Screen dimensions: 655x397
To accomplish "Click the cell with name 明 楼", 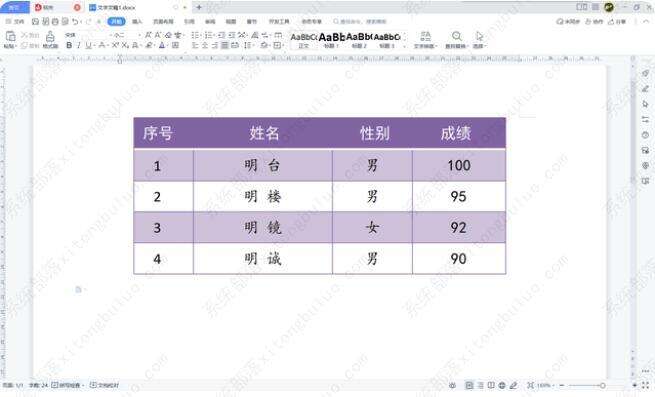I will [x=263, y=196].
